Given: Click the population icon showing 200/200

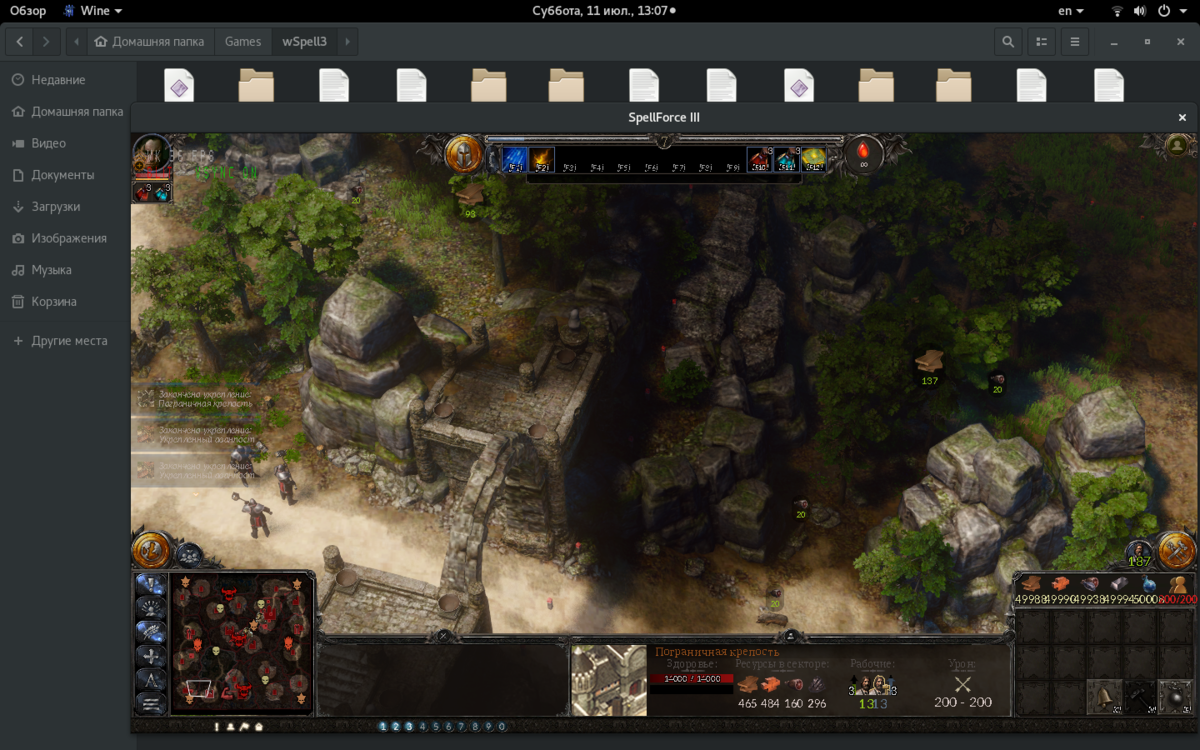Looking at the screenshot, I should (x=1179, y=584).
